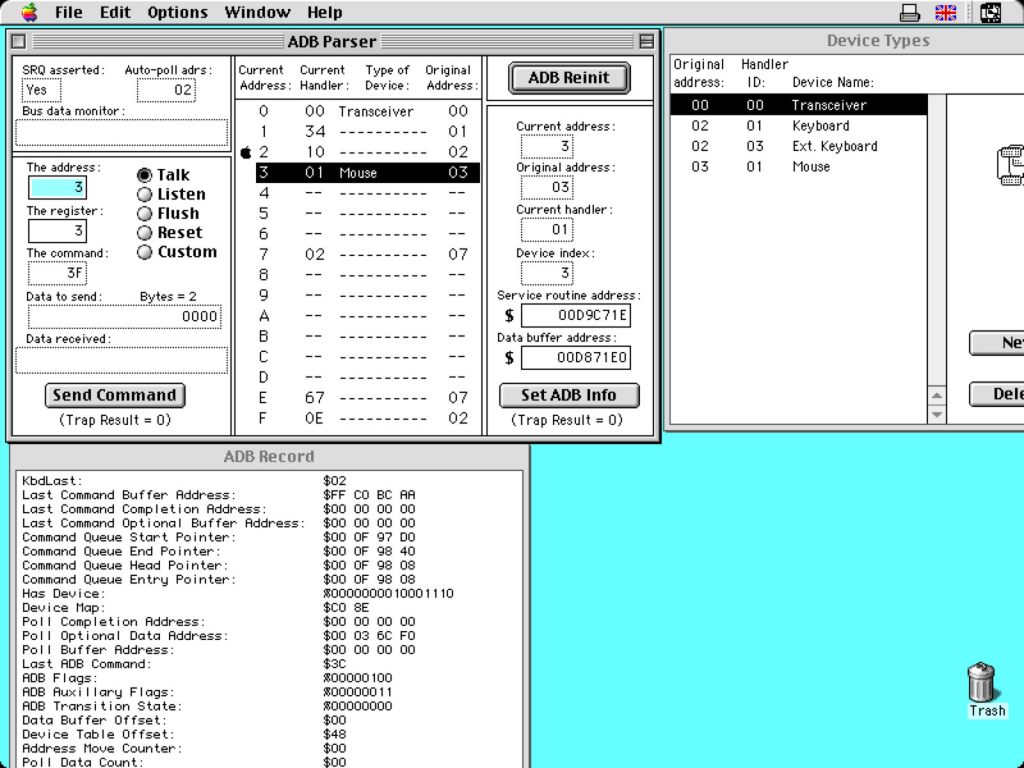This screenshot has width=1024, height=768.
Task: Click the Data buffer address field
Action: [576, 358]
